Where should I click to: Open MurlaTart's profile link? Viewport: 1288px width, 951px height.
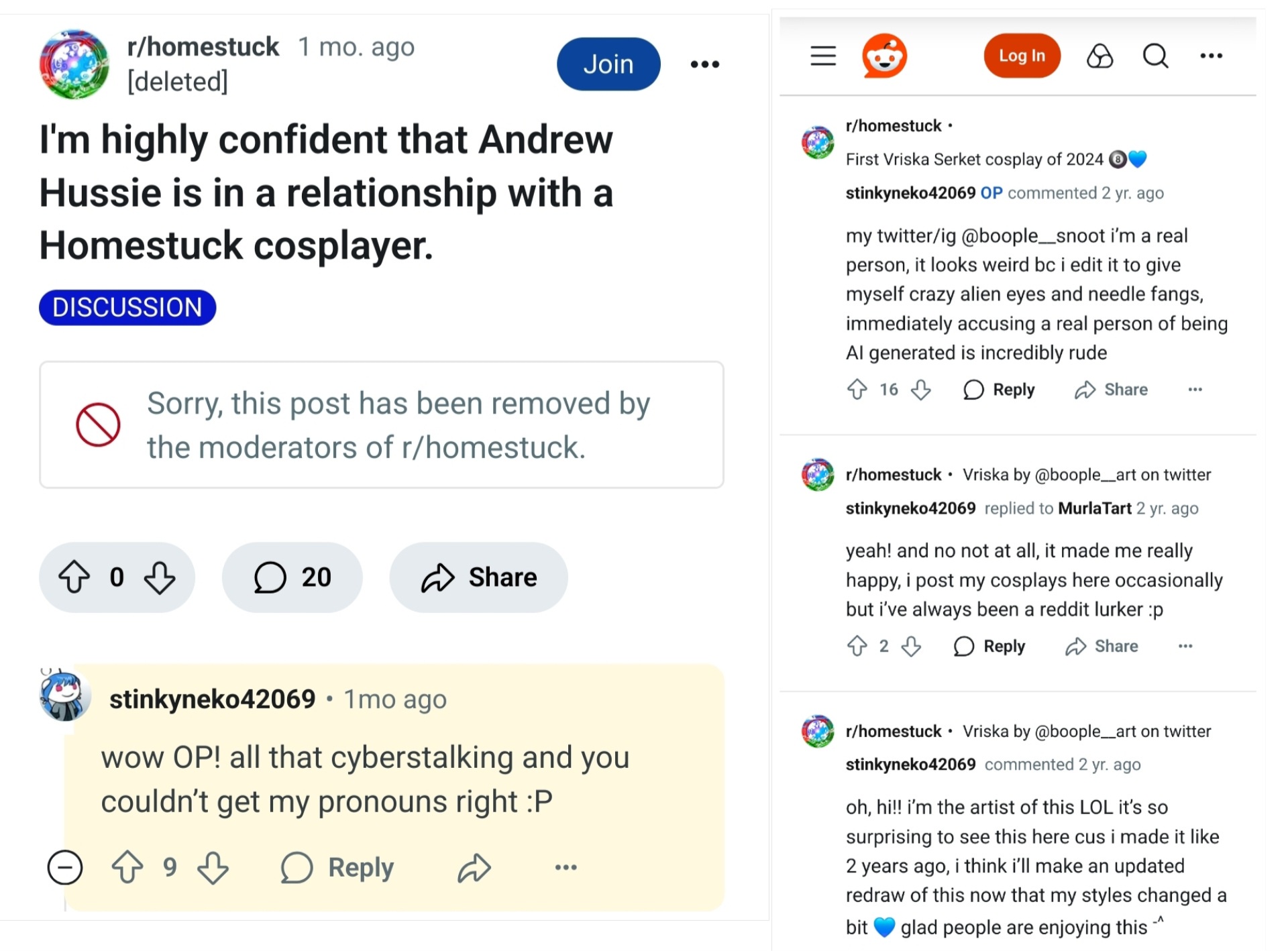click(1094, 508)
